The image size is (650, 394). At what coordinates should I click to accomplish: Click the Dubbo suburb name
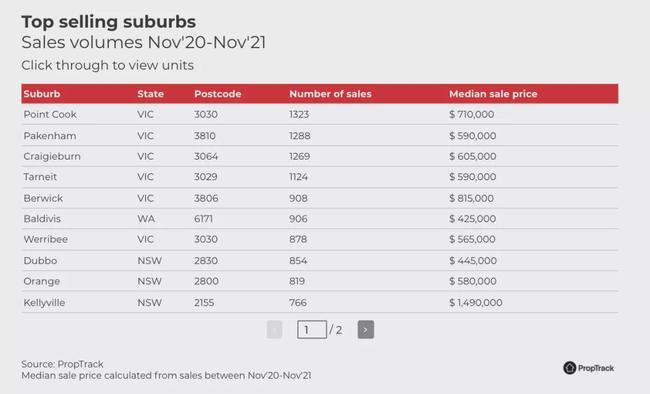pyautogui.click(x=40, y=261)
